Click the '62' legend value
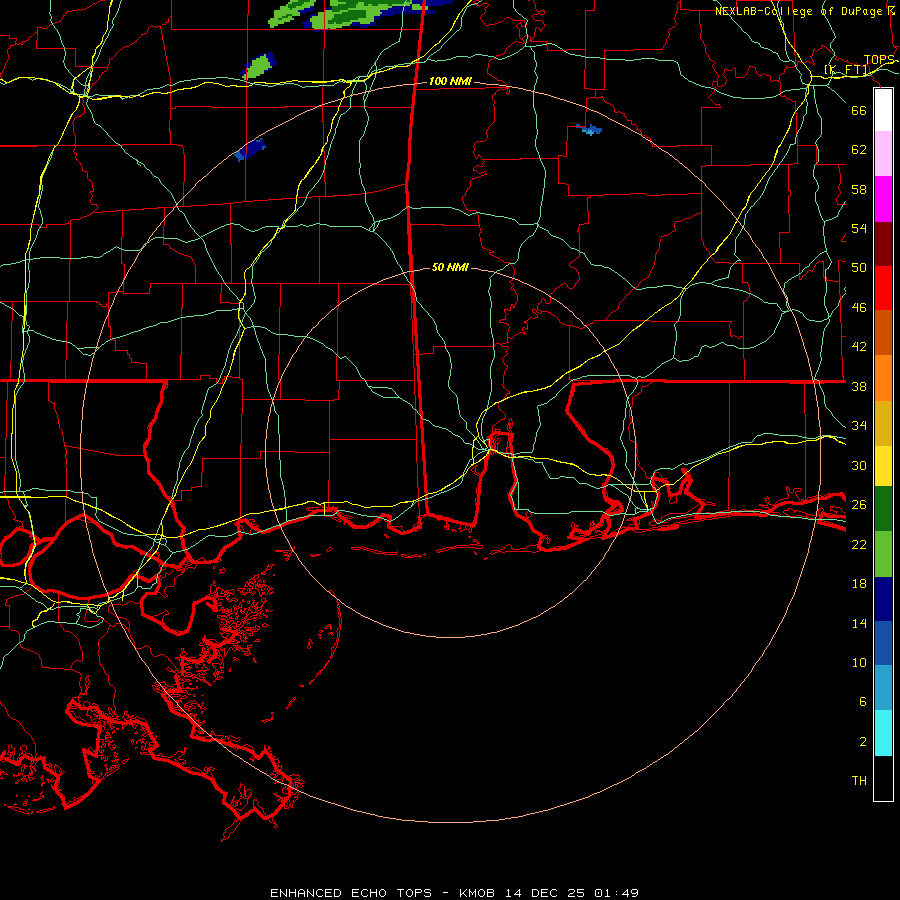Image resolution: width=900 pixels, height=900 pixels. click(859, 149)
